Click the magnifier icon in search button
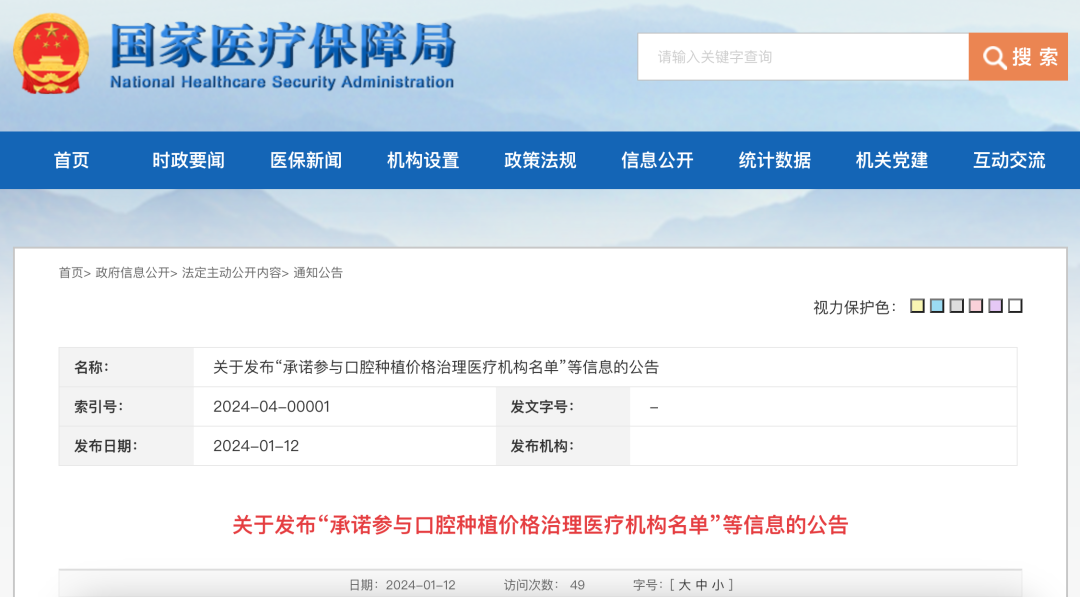1080x597 pixels. point(994,57)
